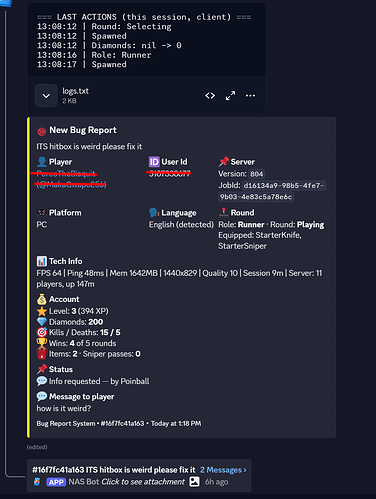Collapse the logs.txt attachment preview

click(46, 96)
